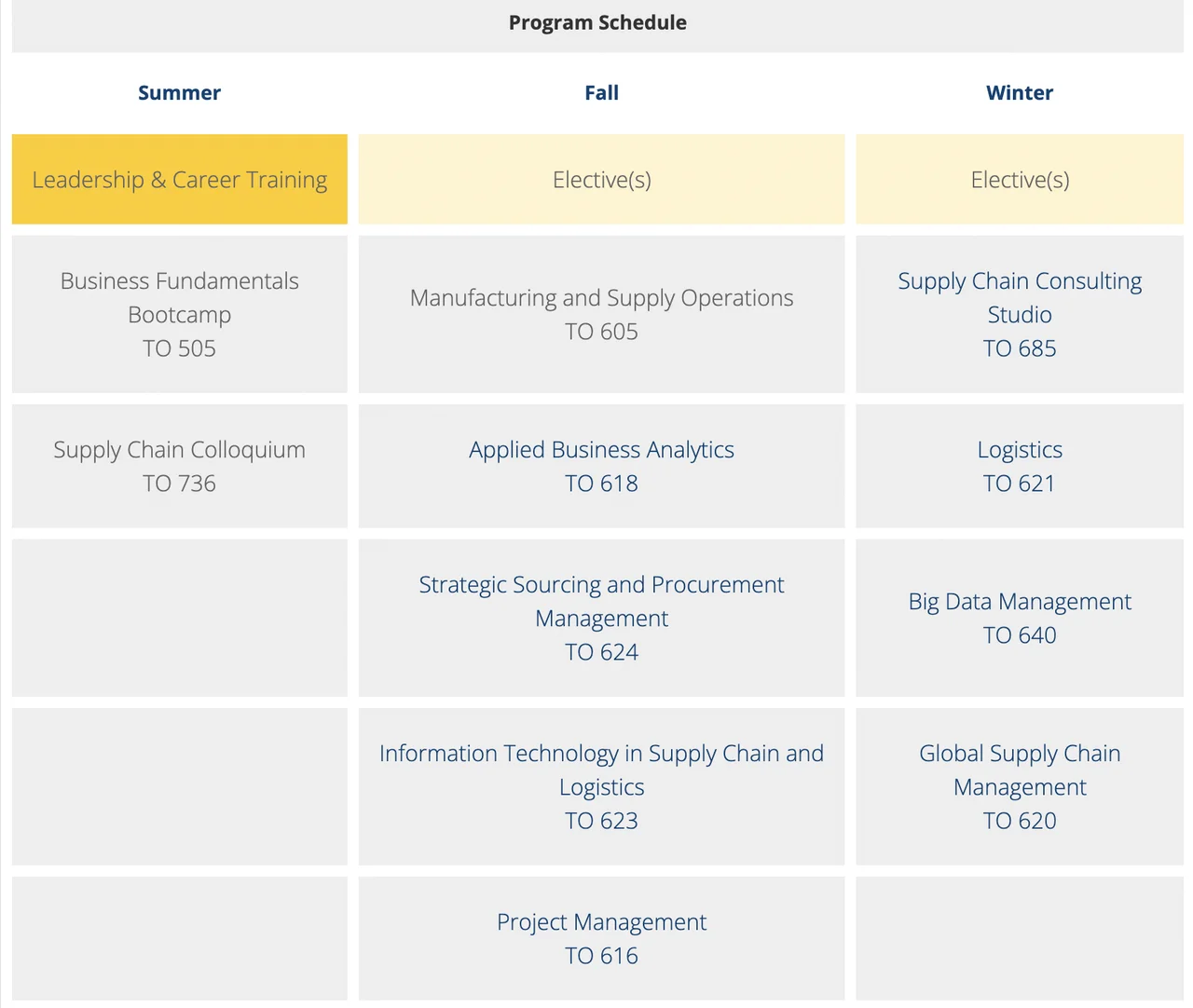Screen dimensions: 1193x1008
Task: Click the TO 685 course code
Action: (1020, 348)
